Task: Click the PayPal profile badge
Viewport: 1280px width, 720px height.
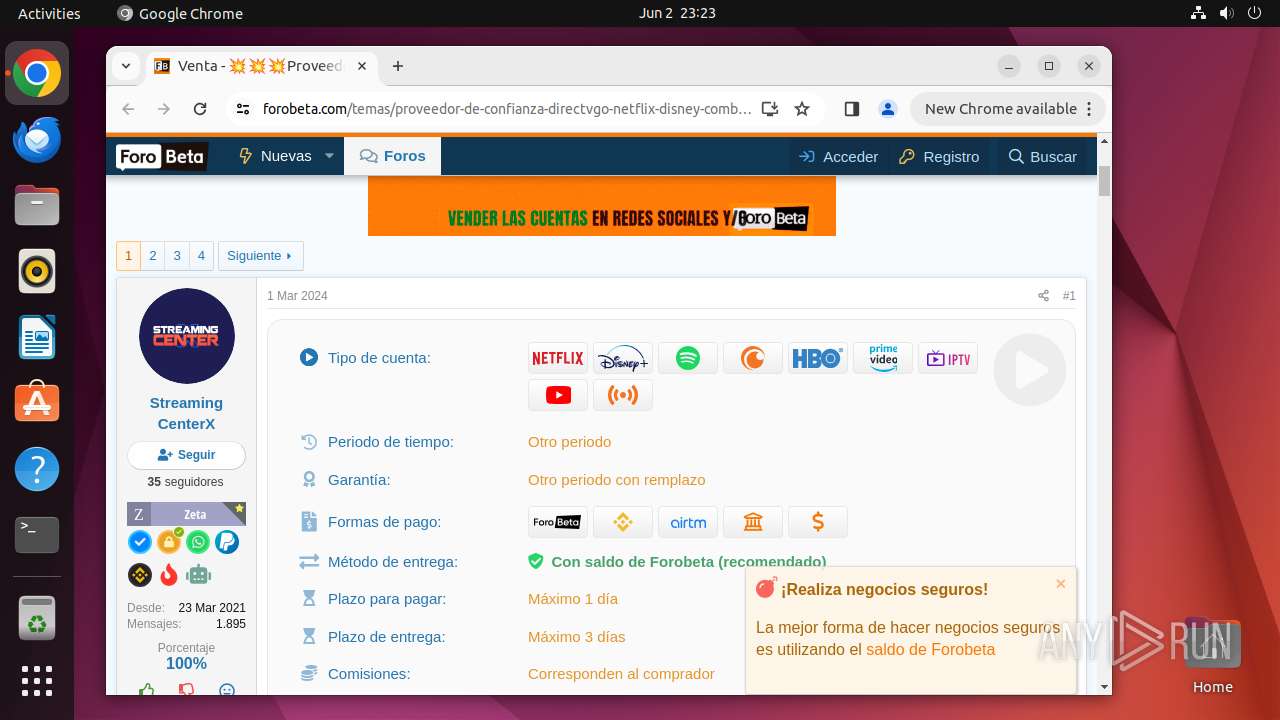Action: pyautogui.click(x=227, y=542)
